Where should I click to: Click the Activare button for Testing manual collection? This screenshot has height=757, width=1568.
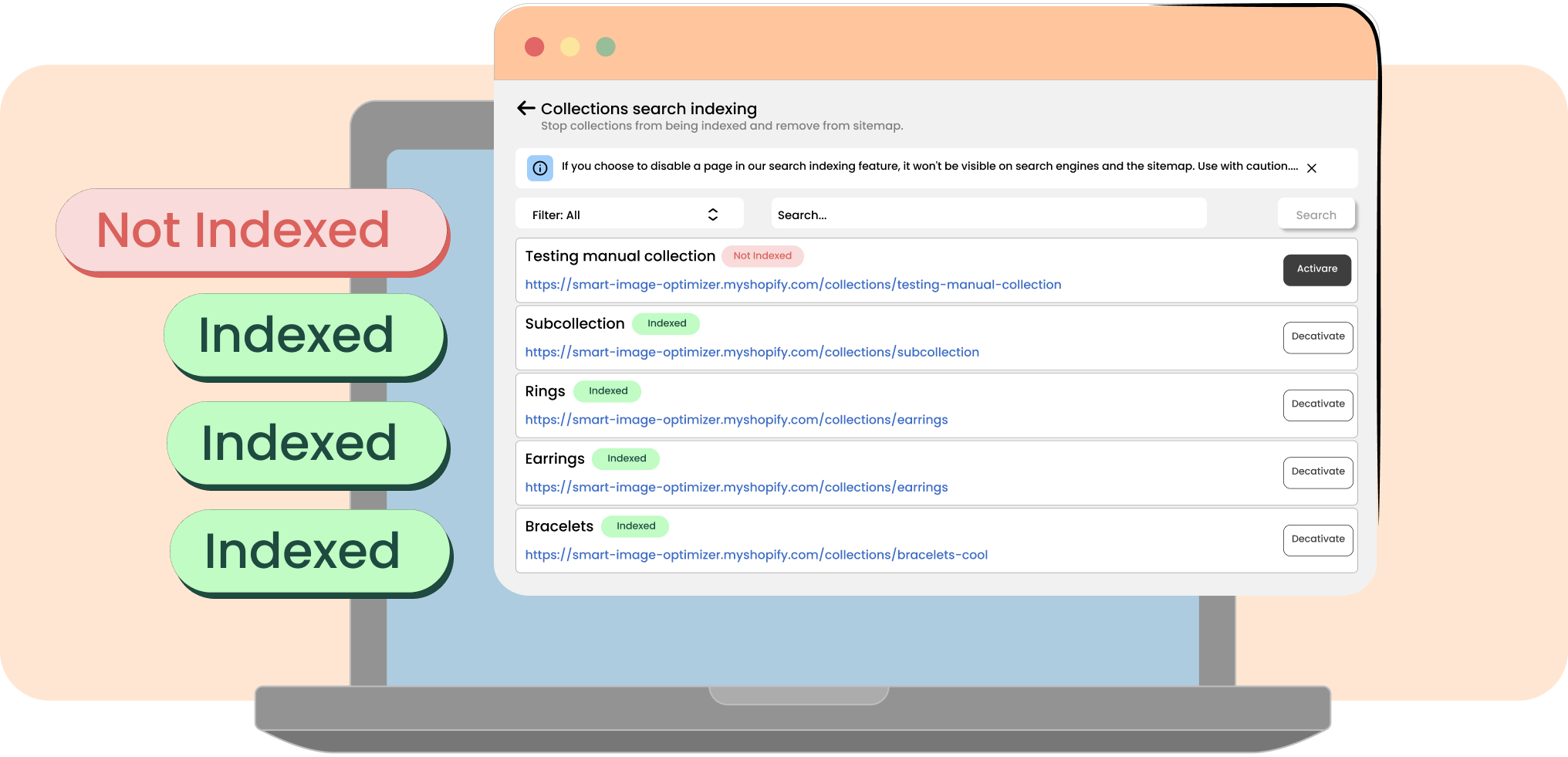(x=1316, y=269)
